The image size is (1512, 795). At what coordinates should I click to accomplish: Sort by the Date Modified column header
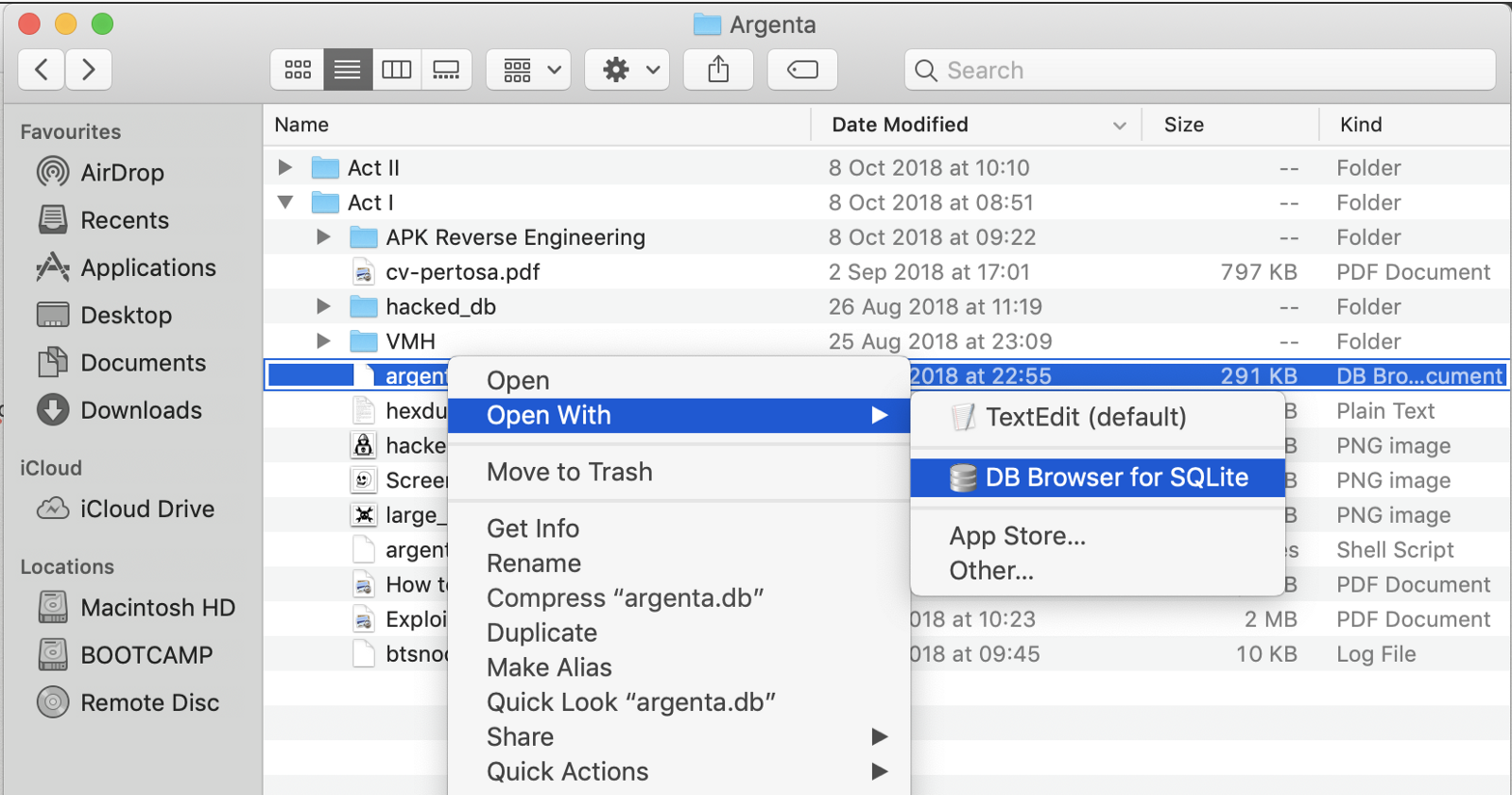coord(977,125)
